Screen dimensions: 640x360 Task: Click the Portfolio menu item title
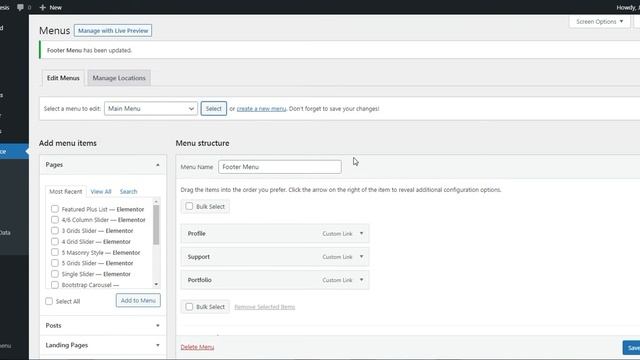click(200, 280)
